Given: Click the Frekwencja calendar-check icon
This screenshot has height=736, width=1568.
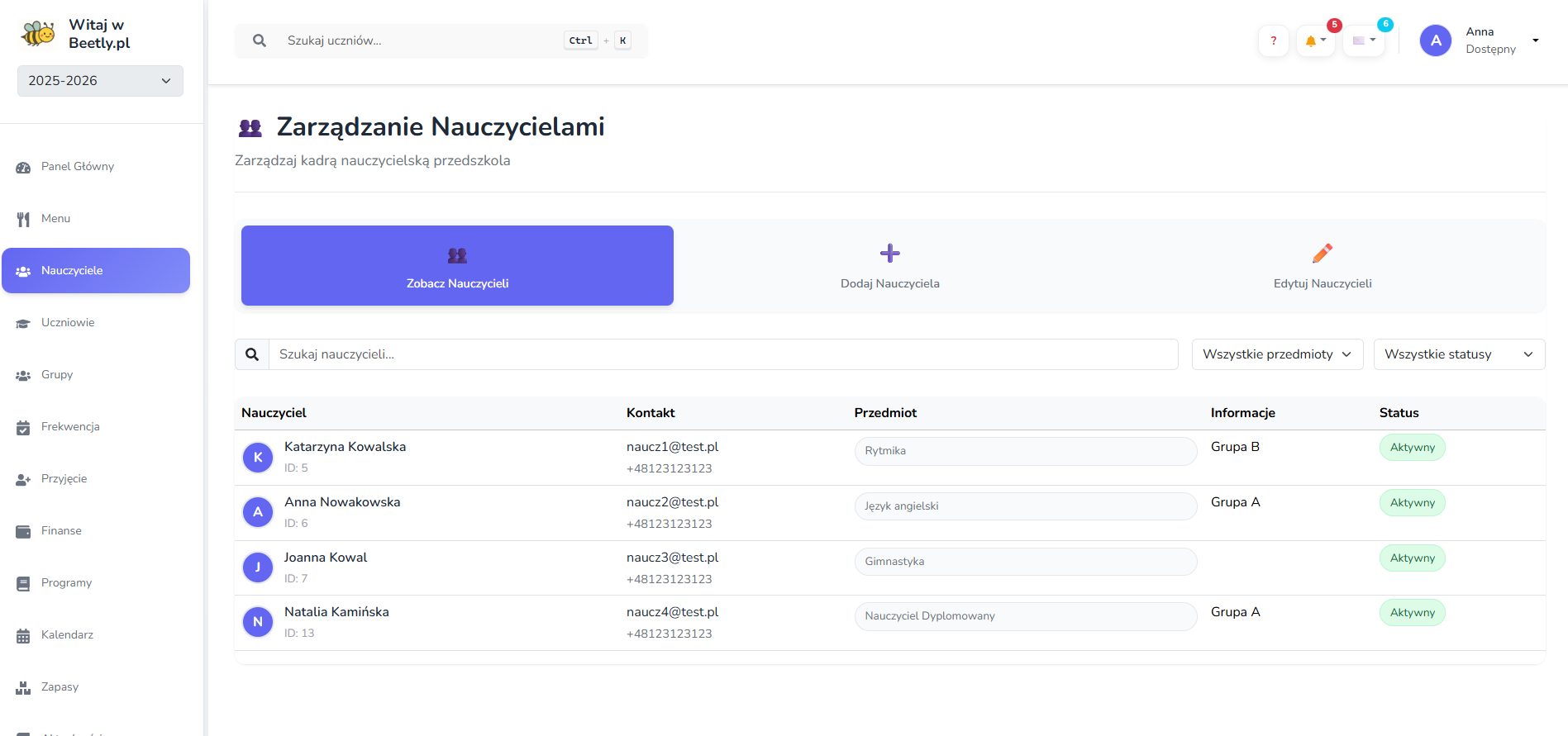Looking at the screenshot, I should coord(23,427).
